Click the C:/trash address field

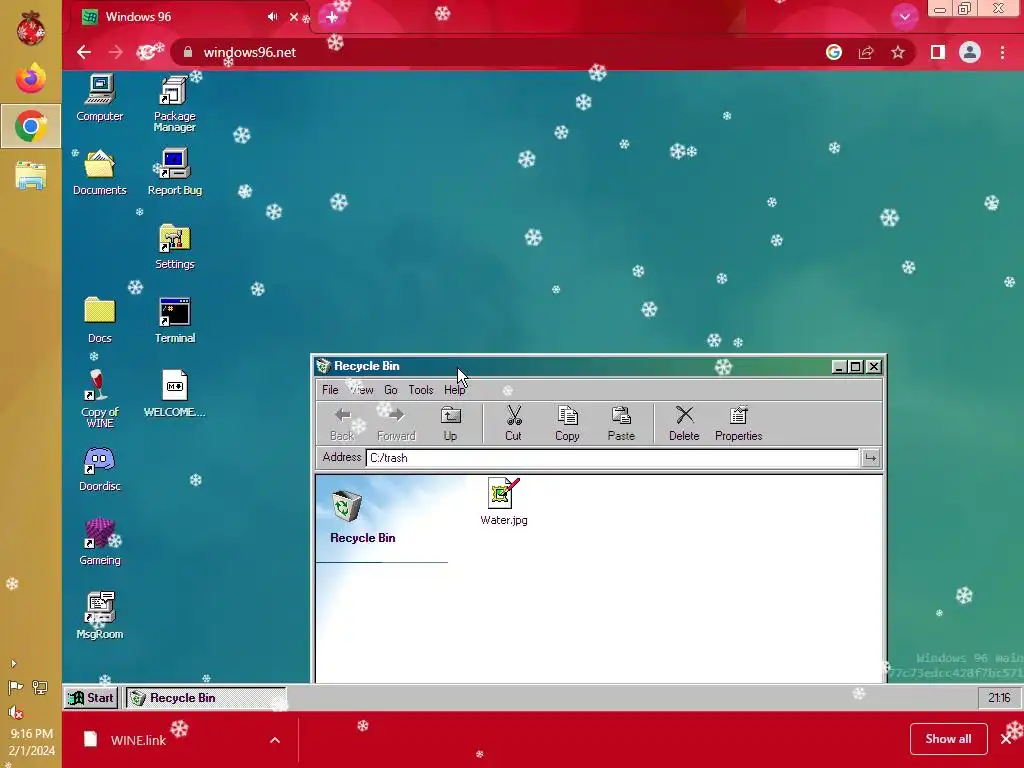click(612, 458)
